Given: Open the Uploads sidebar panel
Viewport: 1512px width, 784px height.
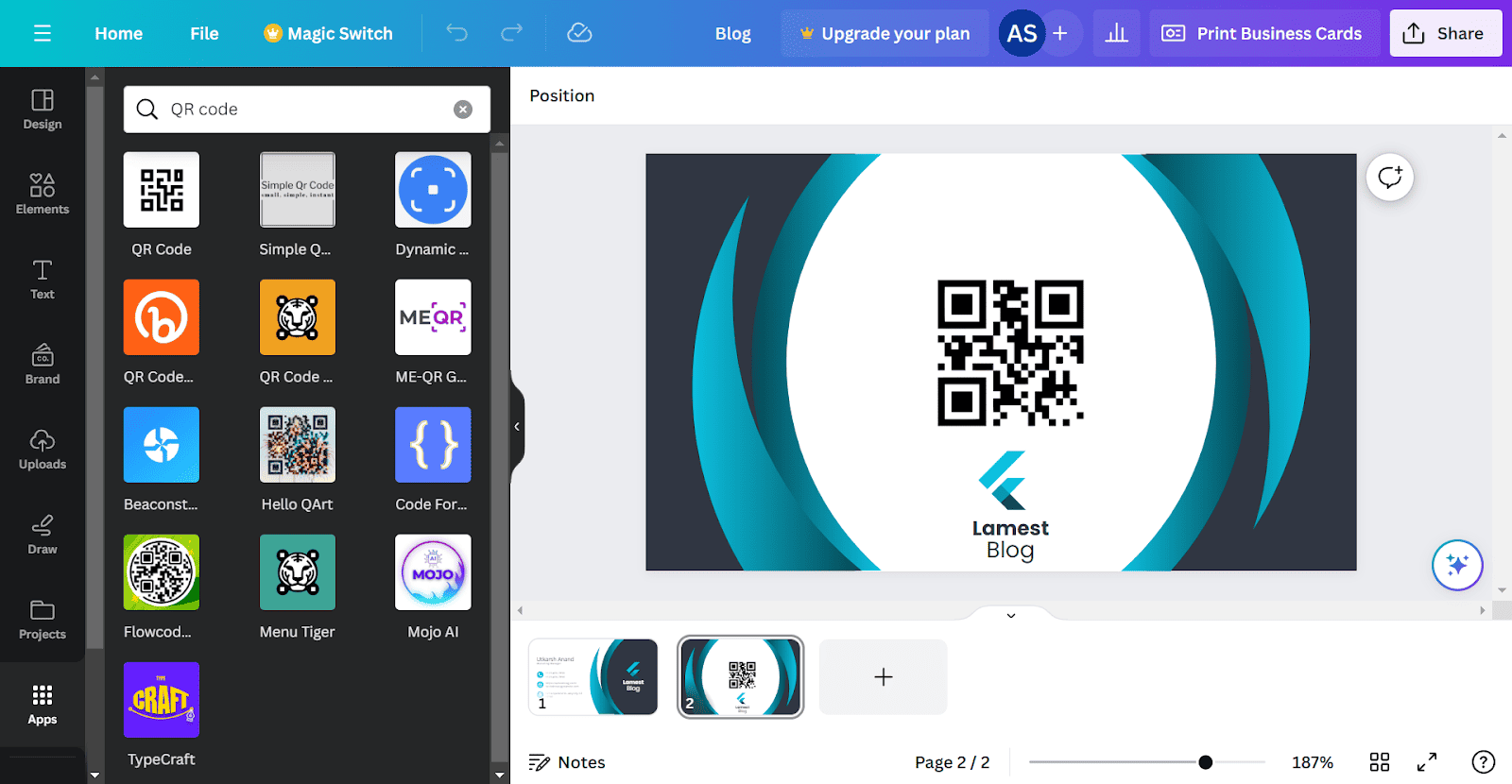Looking at the screenshot, I should 43,450.
